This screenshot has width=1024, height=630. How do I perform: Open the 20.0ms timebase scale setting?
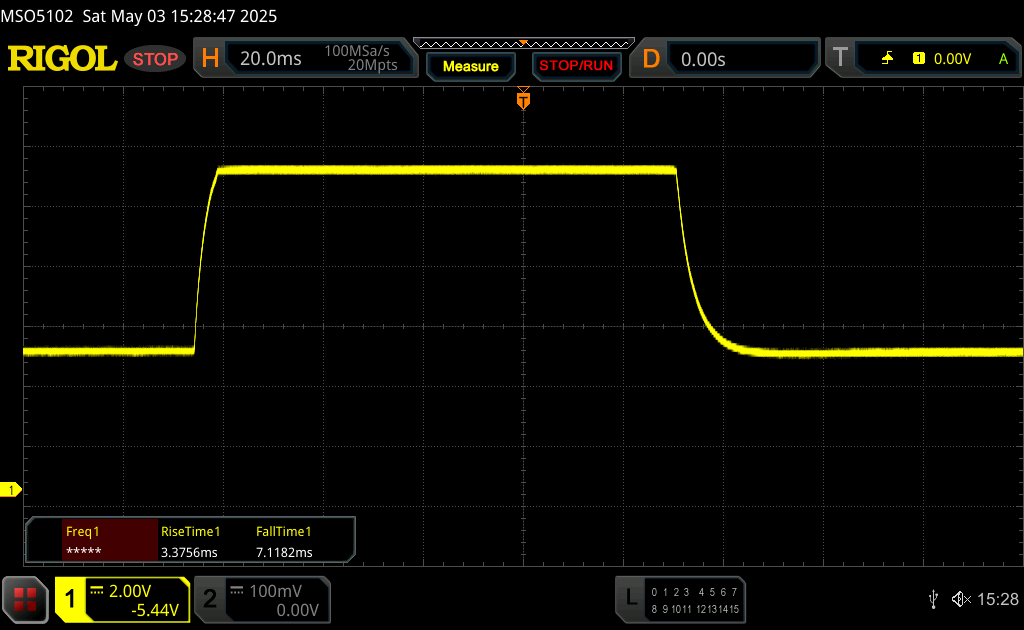pos(271,59)
